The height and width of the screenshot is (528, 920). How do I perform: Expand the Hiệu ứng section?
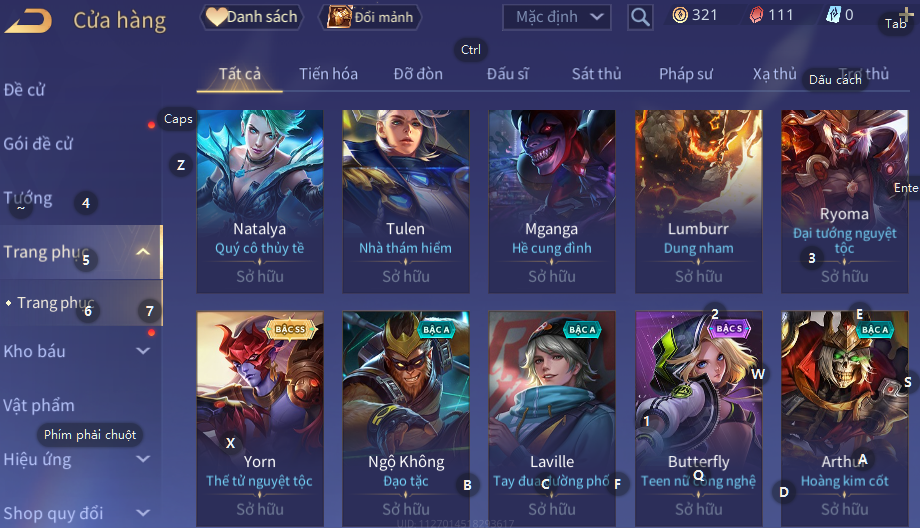tap(143, 459)
